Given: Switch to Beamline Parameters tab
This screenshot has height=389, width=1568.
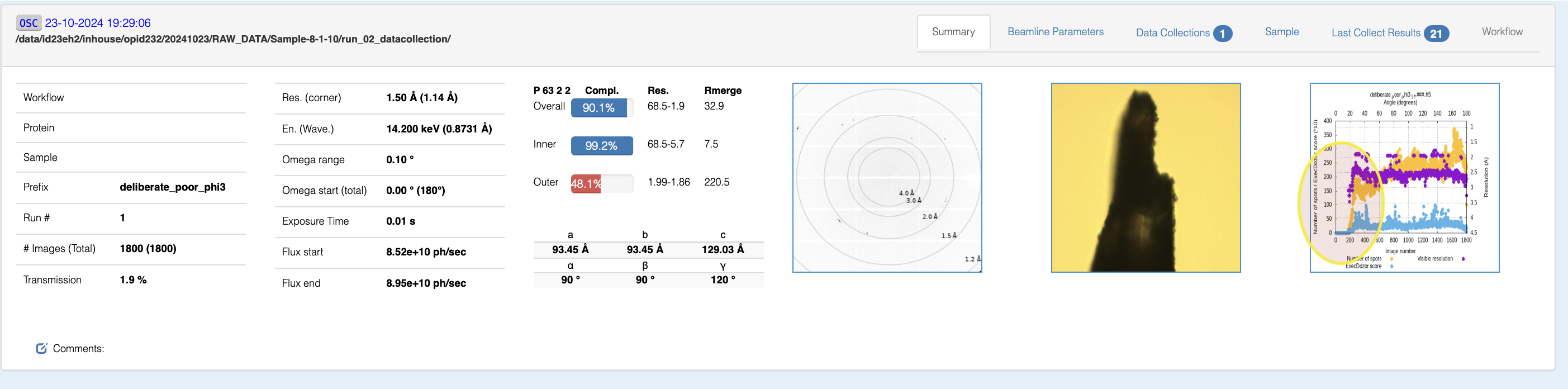Looking at the screenshot, I should 1055,32.
